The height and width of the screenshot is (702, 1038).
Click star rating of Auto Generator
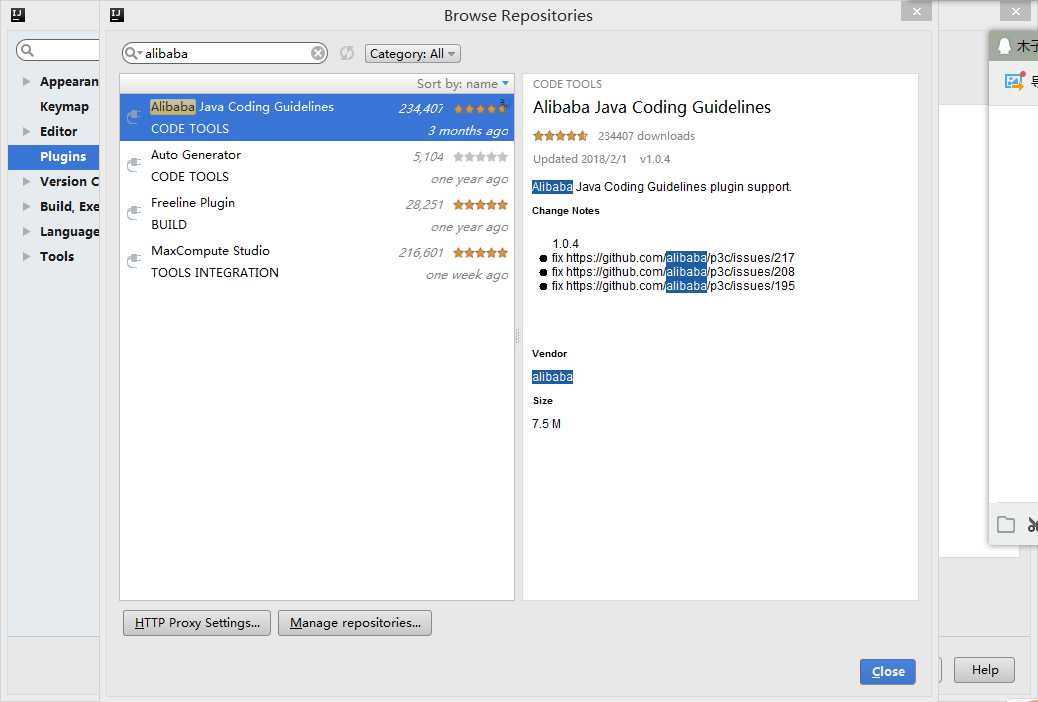point(481,157)
